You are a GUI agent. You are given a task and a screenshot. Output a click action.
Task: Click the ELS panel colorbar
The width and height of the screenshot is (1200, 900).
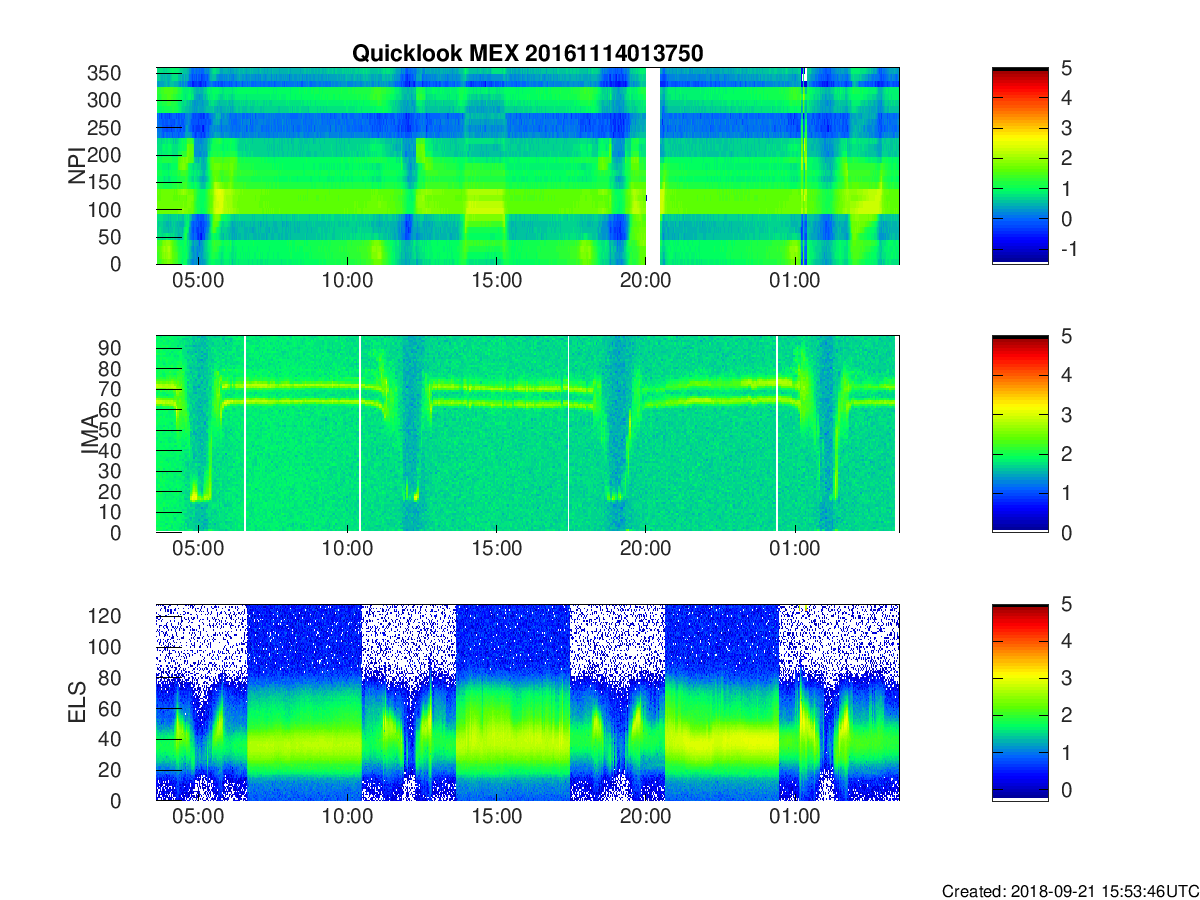(x=1020, y=702)
